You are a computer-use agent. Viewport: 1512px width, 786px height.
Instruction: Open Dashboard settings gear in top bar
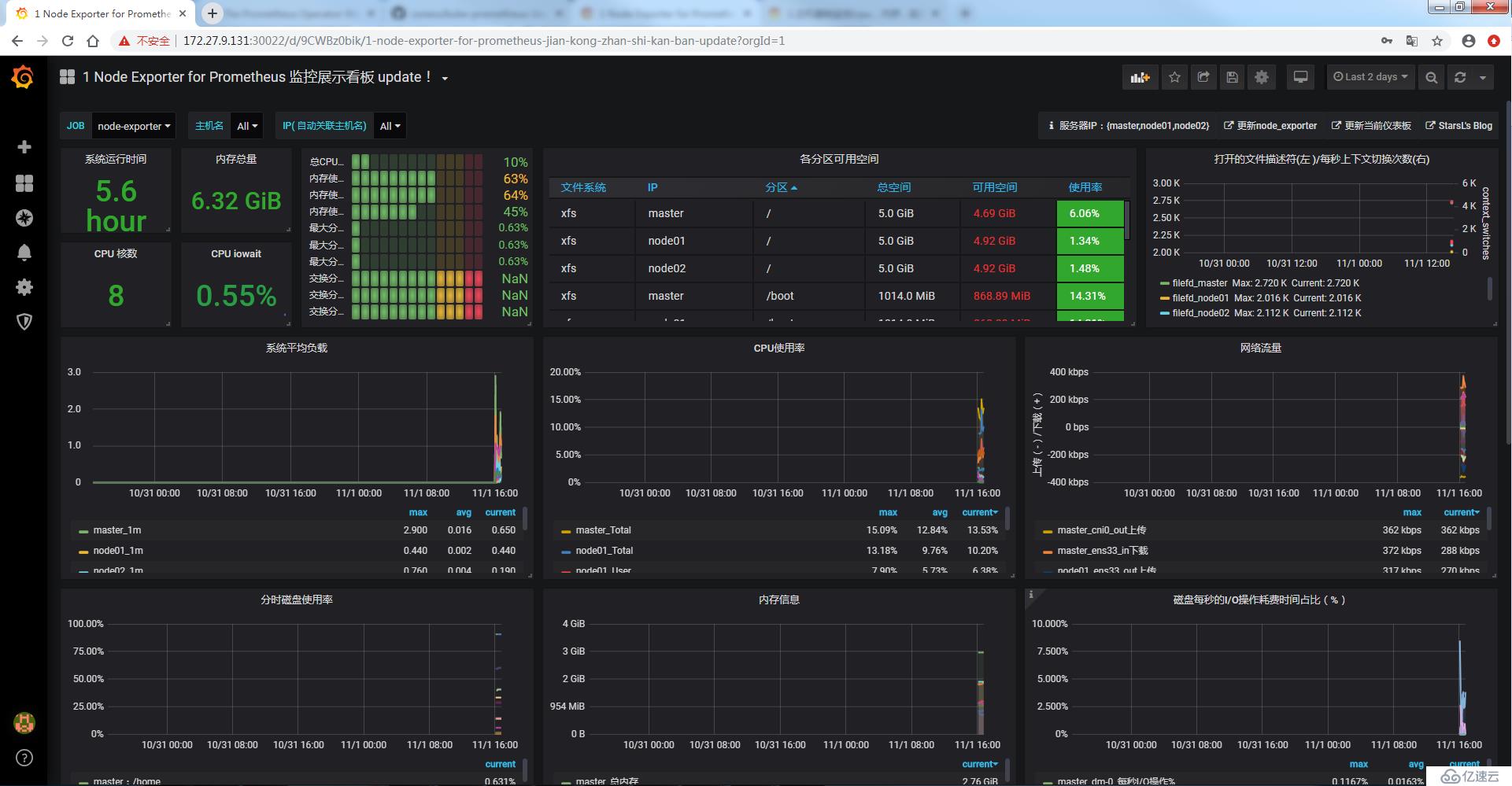click(x=1262, y=77)
